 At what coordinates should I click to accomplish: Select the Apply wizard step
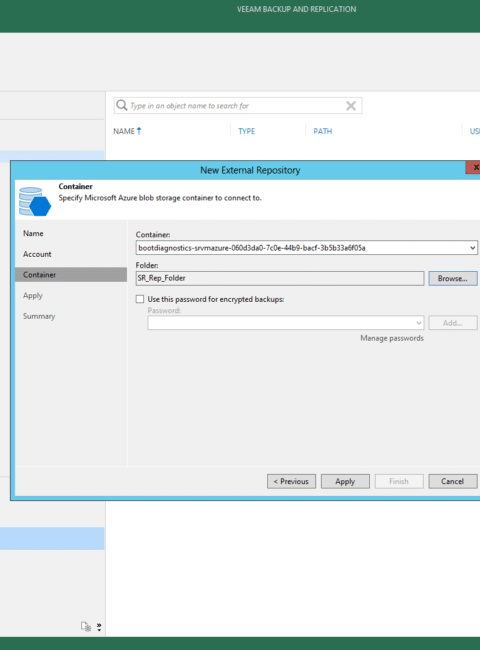[x=33, y=296]
